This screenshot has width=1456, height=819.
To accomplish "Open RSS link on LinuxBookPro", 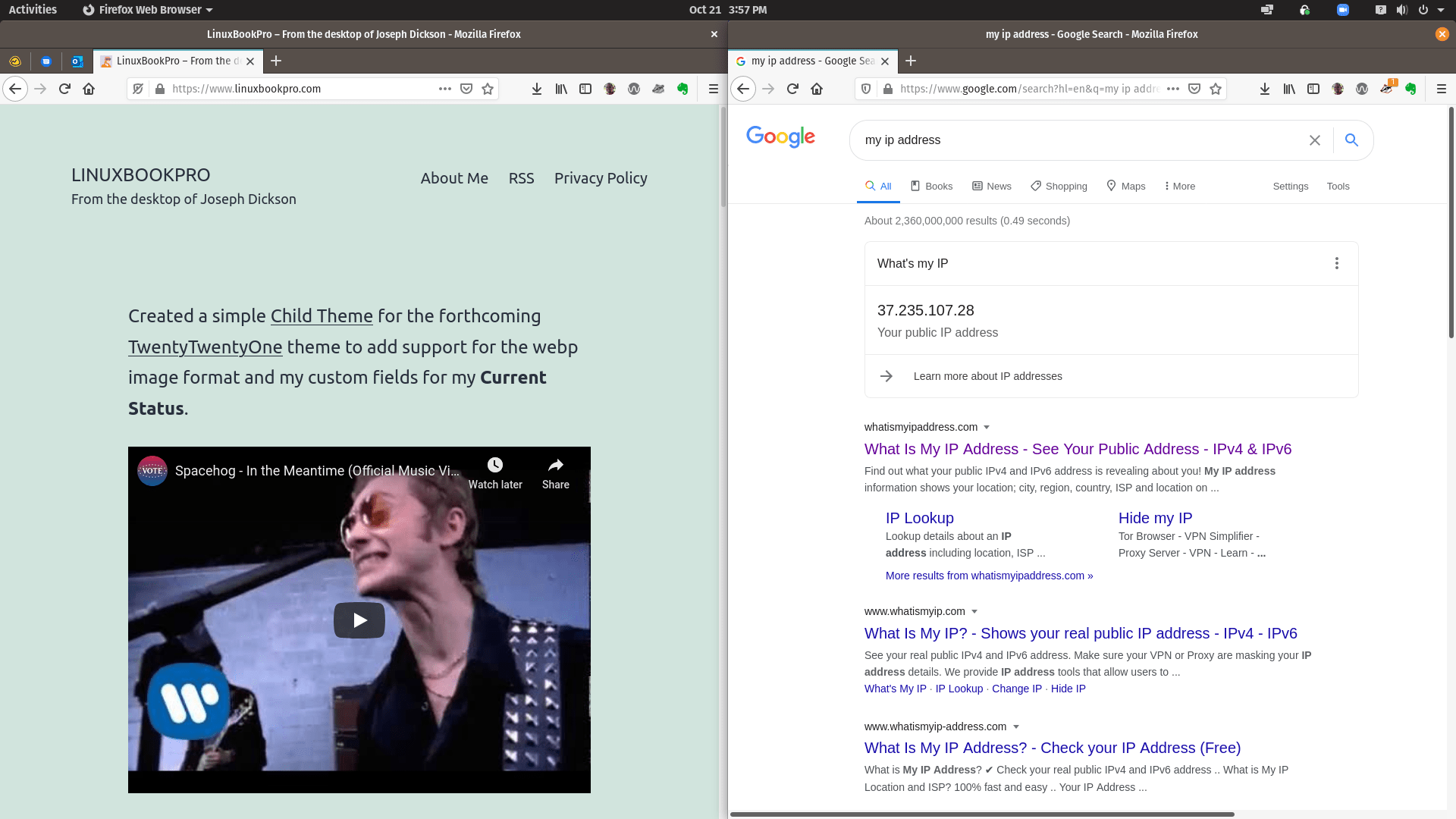I will (x=521, y=178).
